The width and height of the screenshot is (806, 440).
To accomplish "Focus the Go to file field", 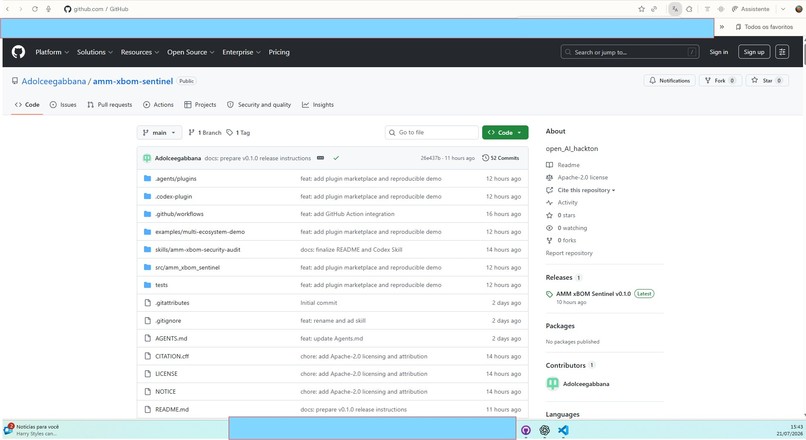I will pyautogui.click(x=432, y=133).
